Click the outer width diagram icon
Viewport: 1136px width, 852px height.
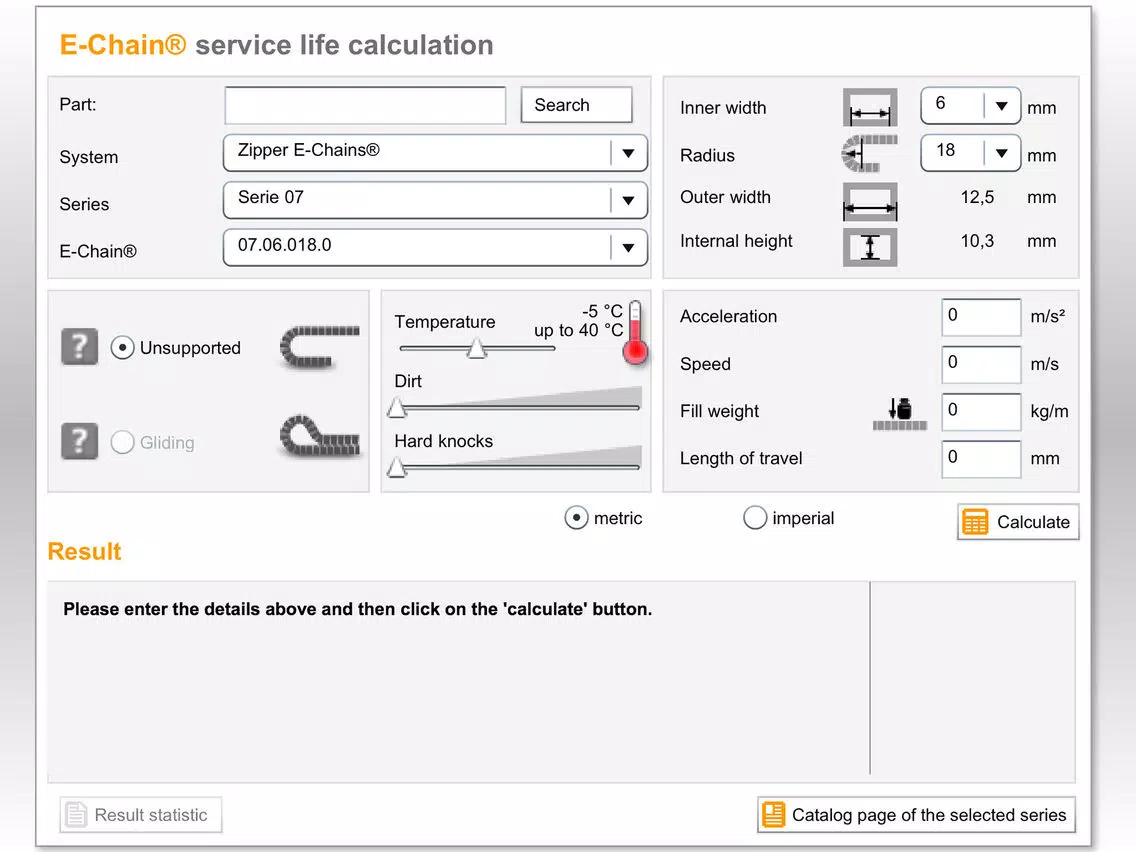(x=869, y=201)
